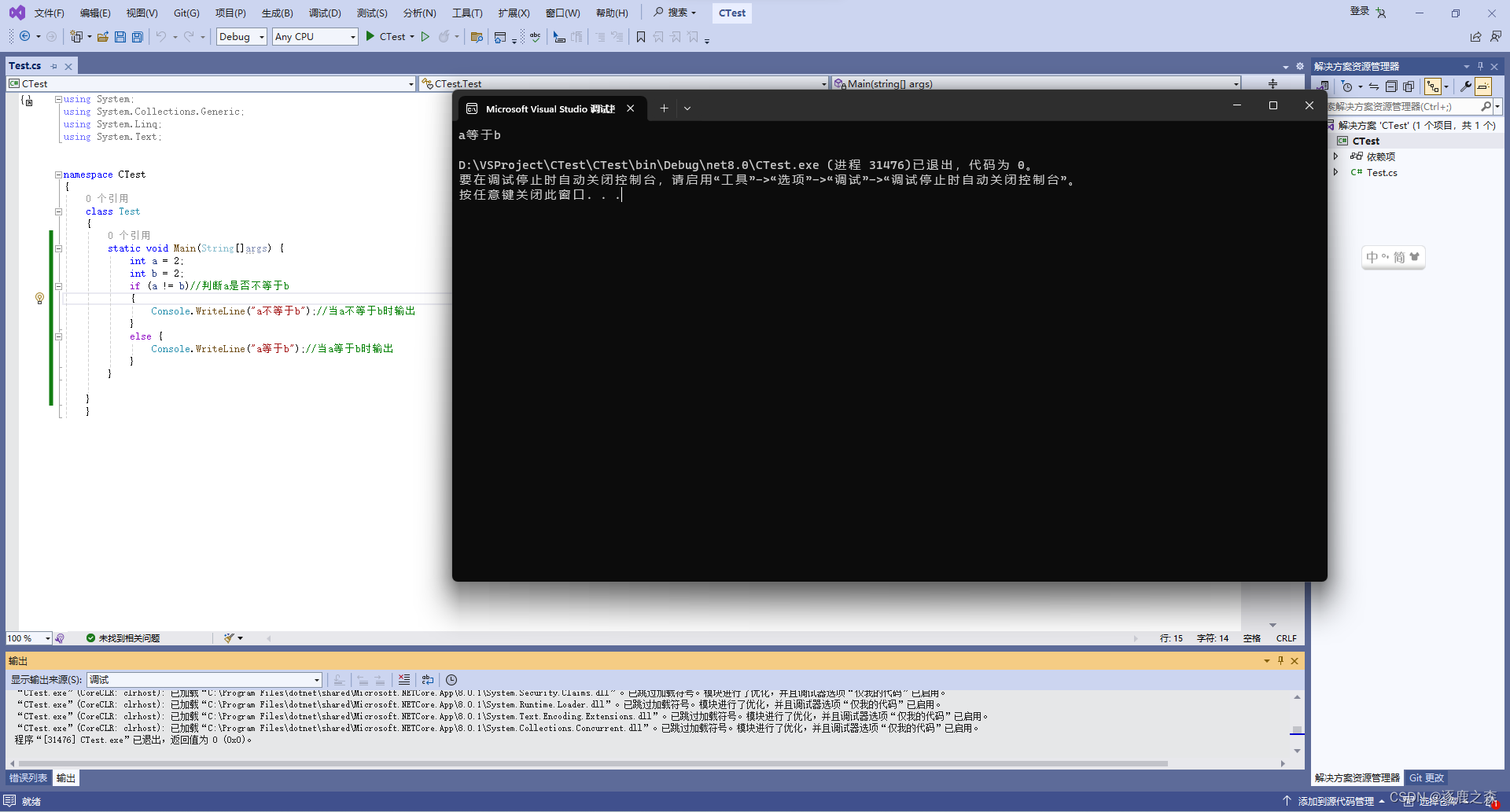Click the clock timestamp icon in Output panel
This screenshot has height=812, width=1510.
pyautogui.click(x=451, y=680)
